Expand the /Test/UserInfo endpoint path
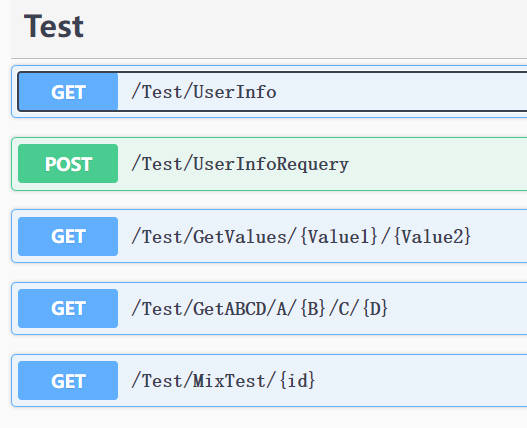This screenshot has width=527, height=428. point(204,92)
